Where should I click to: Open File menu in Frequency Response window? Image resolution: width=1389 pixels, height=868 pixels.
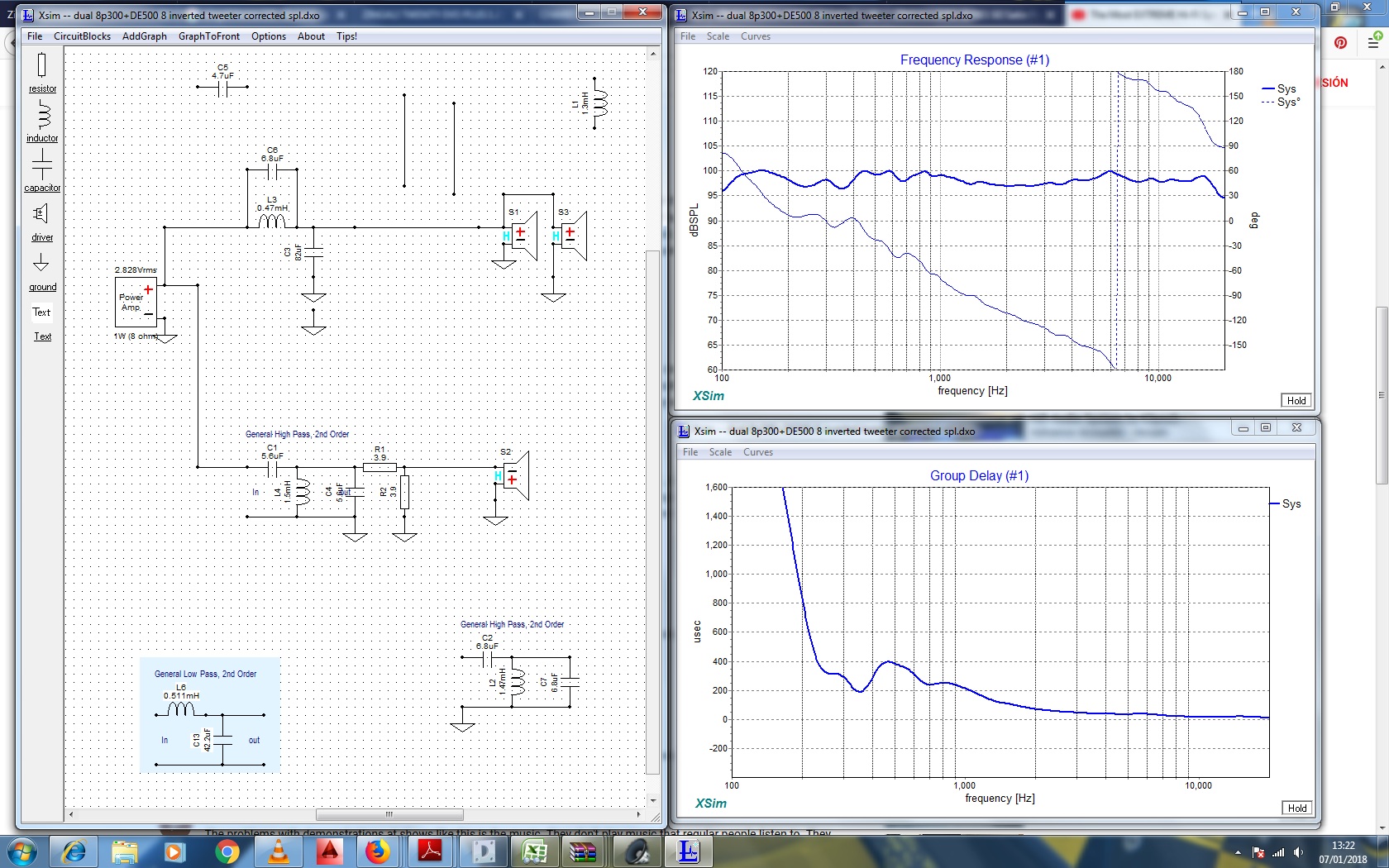[688, 36]
